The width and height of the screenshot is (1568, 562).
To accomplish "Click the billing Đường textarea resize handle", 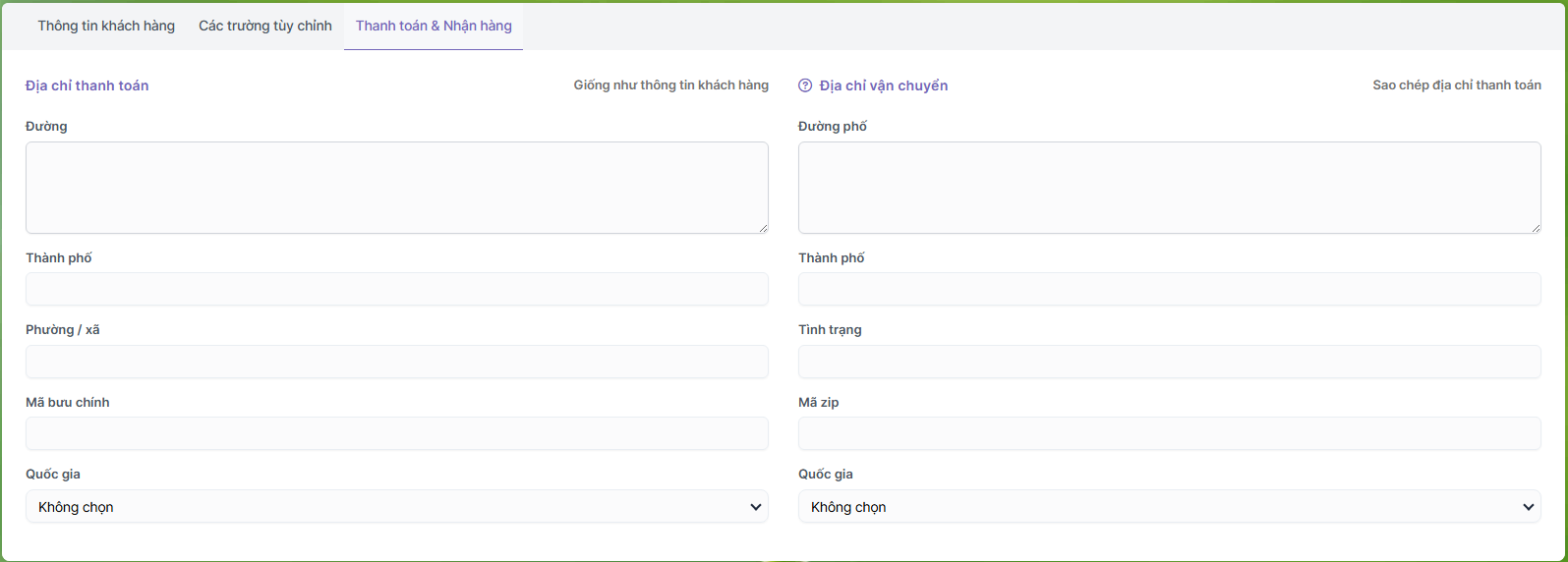I will [x=762, y=227].
